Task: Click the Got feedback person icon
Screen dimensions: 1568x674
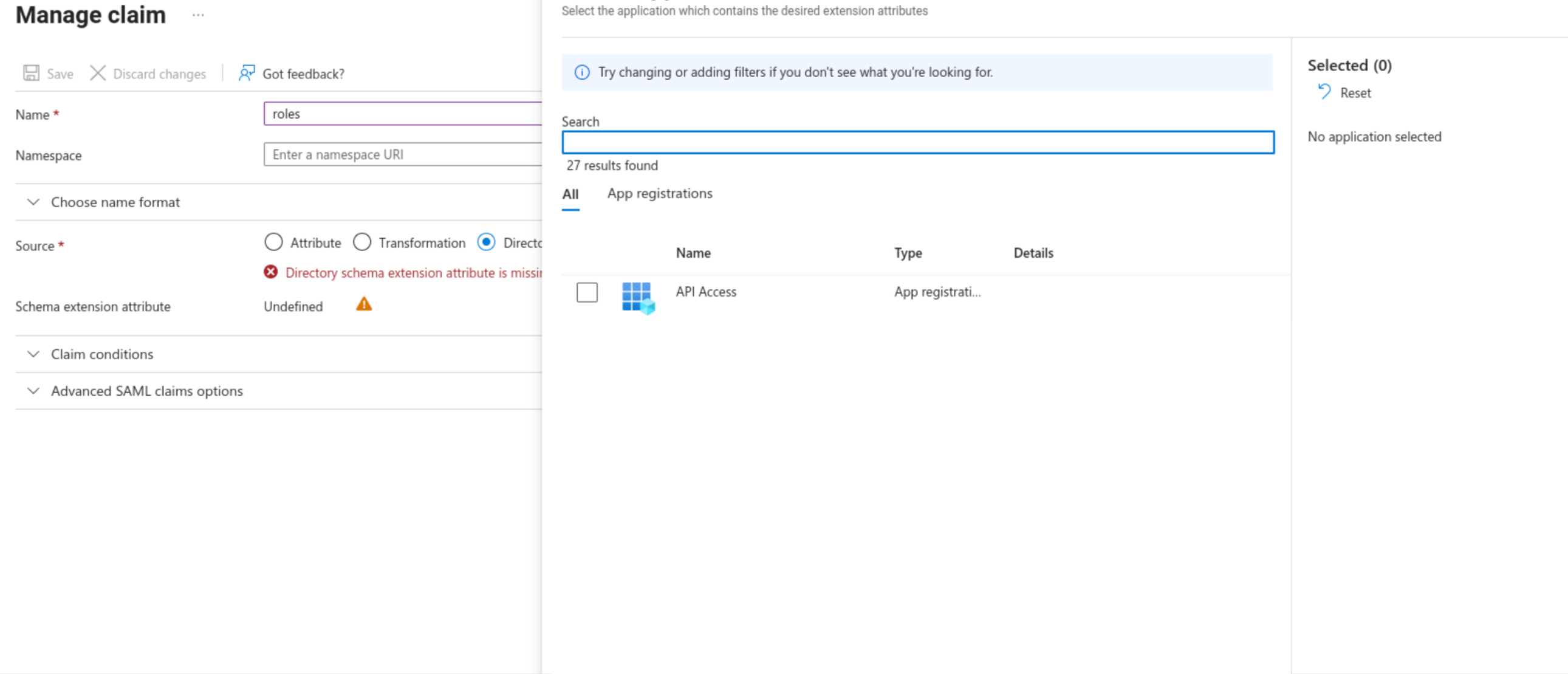Action: (247, 73)
